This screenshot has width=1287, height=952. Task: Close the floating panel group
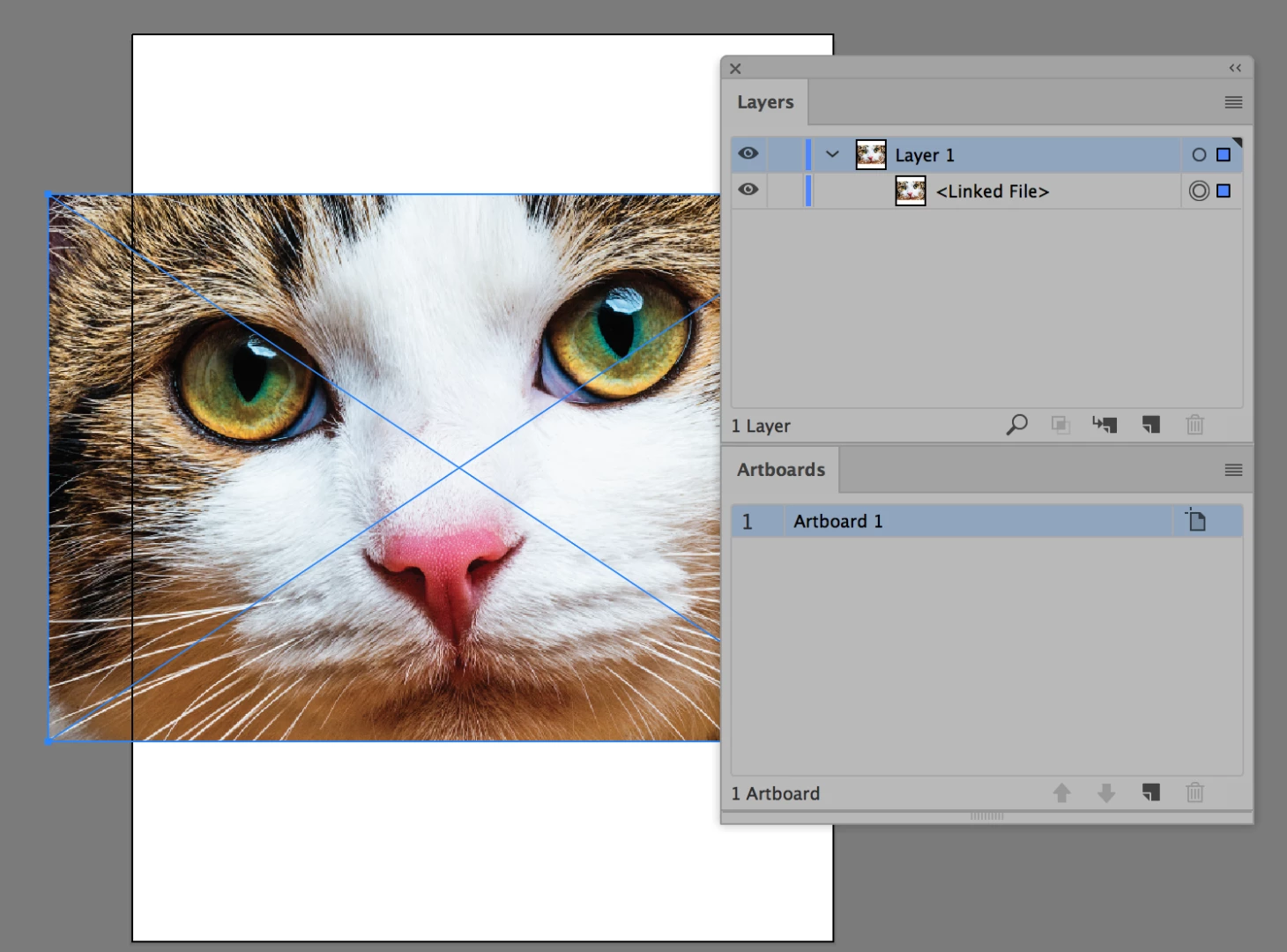[735, 68]
